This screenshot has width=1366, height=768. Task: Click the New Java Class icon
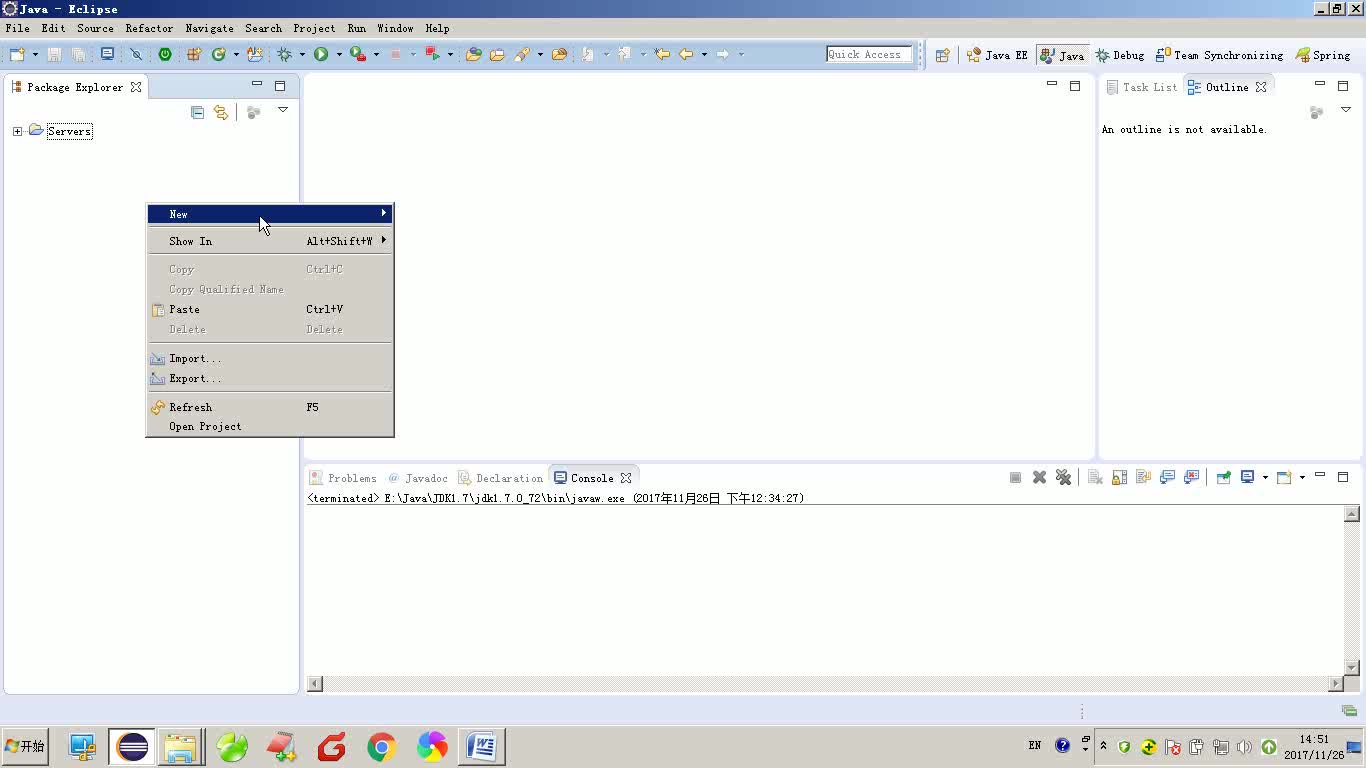coord(219,54)
